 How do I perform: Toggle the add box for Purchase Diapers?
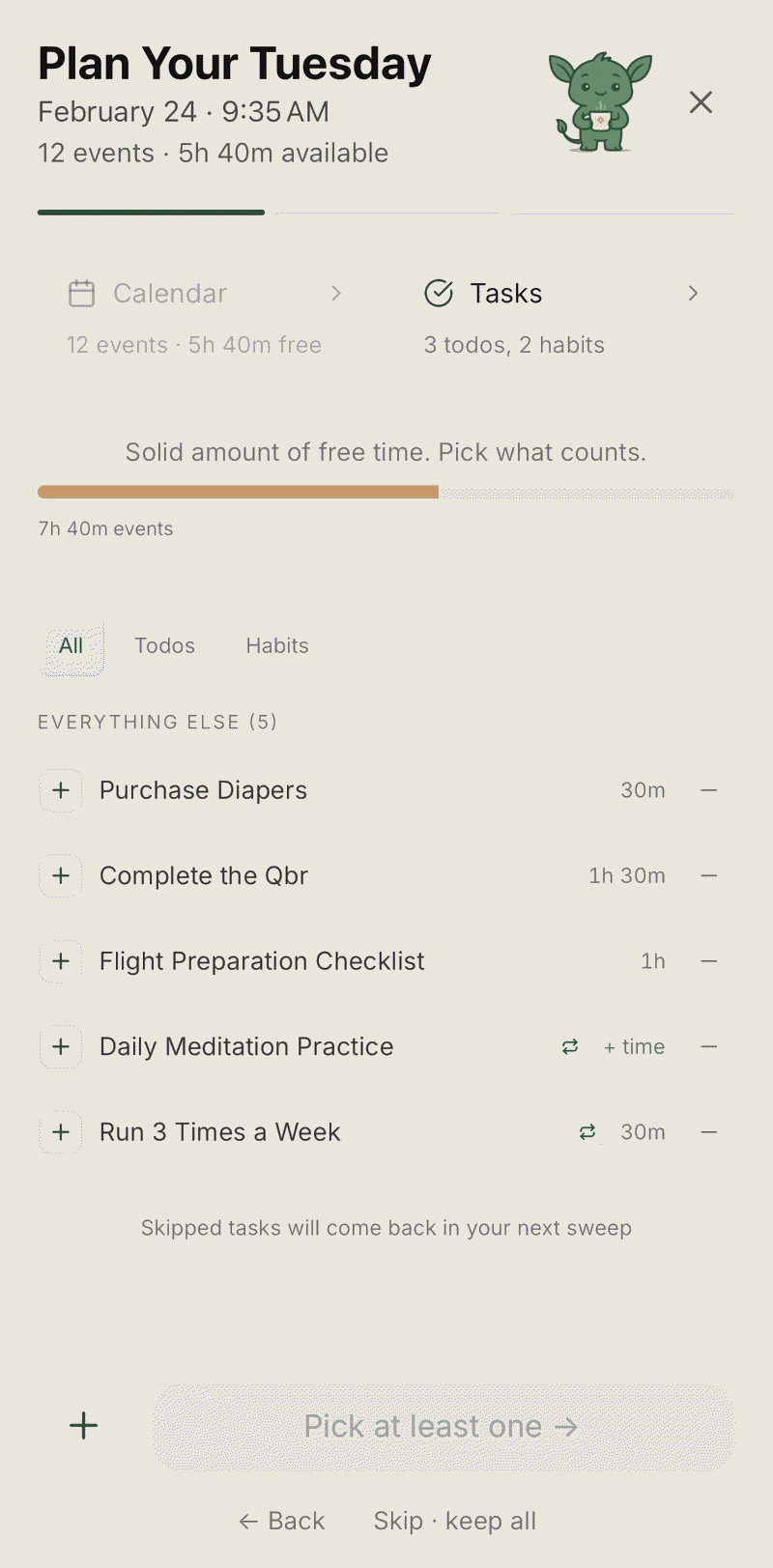click(61, 790)
